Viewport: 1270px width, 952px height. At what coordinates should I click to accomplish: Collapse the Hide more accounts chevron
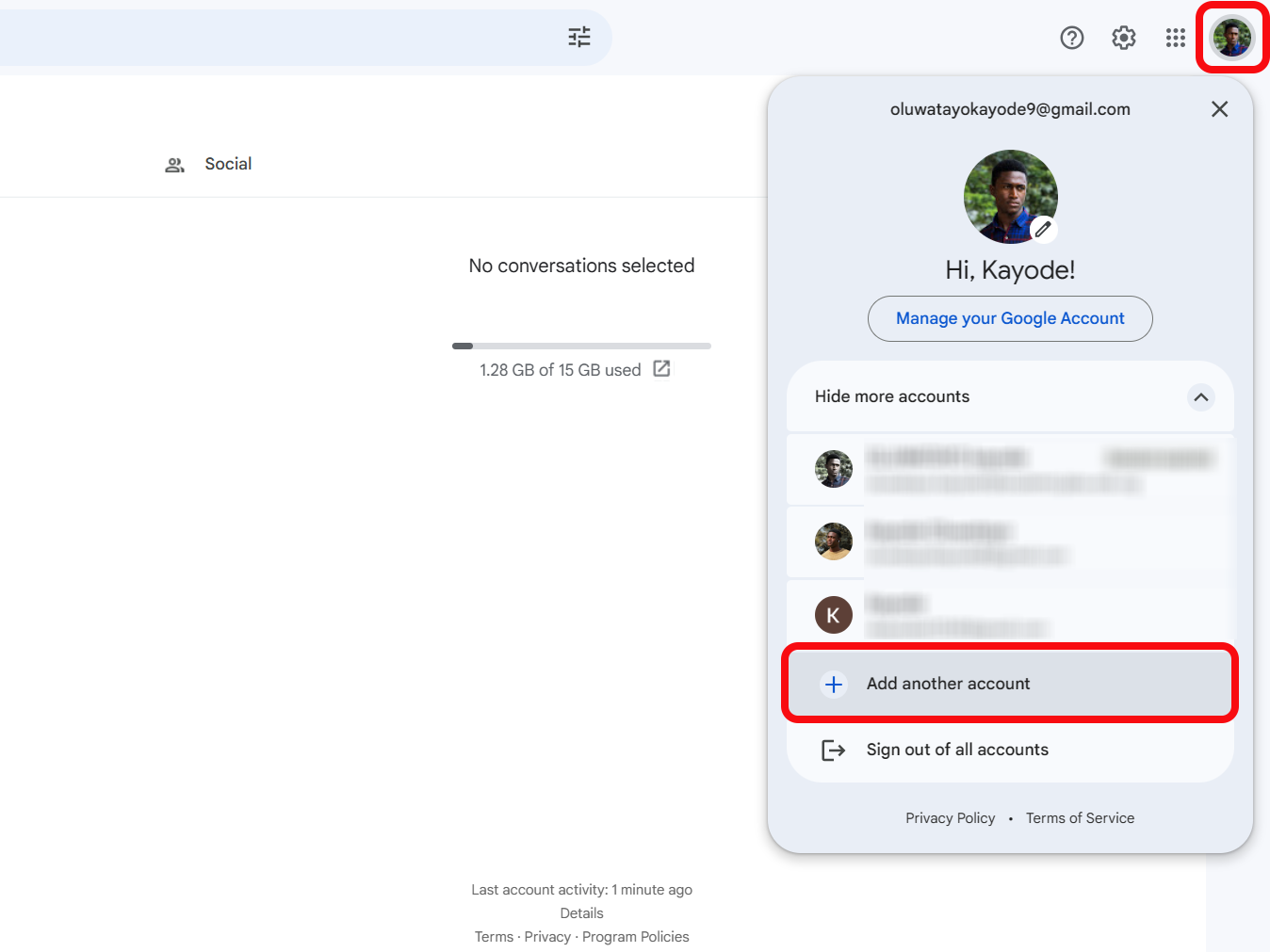click(1201, 396)
